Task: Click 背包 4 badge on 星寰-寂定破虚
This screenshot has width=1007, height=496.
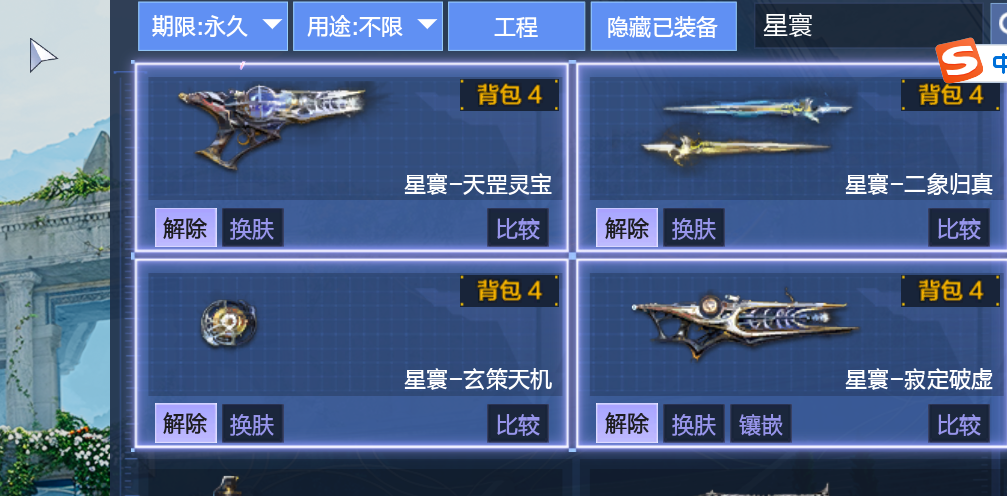Action: [x=950, y=291]
